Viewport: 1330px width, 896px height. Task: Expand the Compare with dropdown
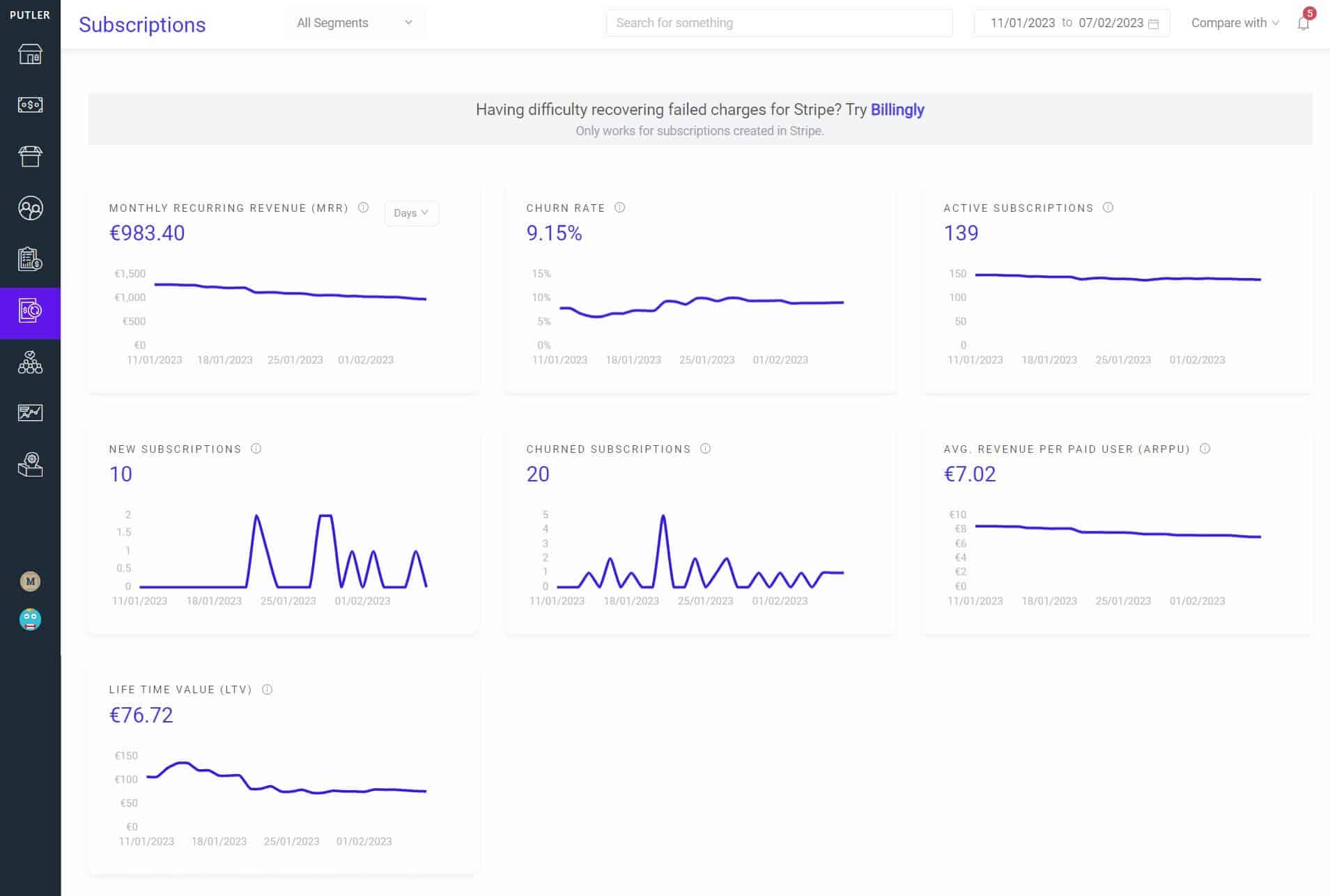coord(1235,23)
